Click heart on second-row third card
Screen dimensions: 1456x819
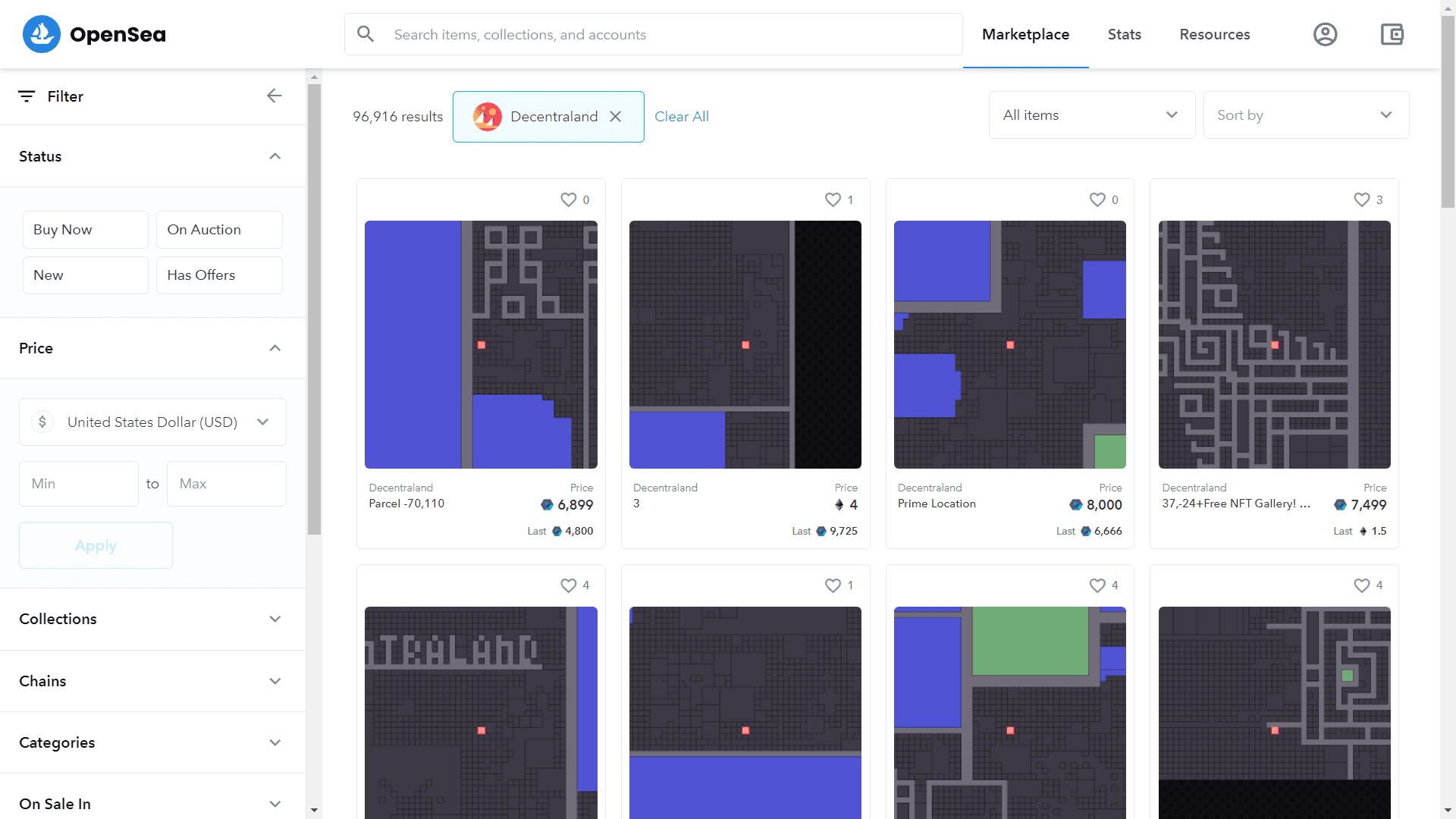click(x=1097, y=585)
